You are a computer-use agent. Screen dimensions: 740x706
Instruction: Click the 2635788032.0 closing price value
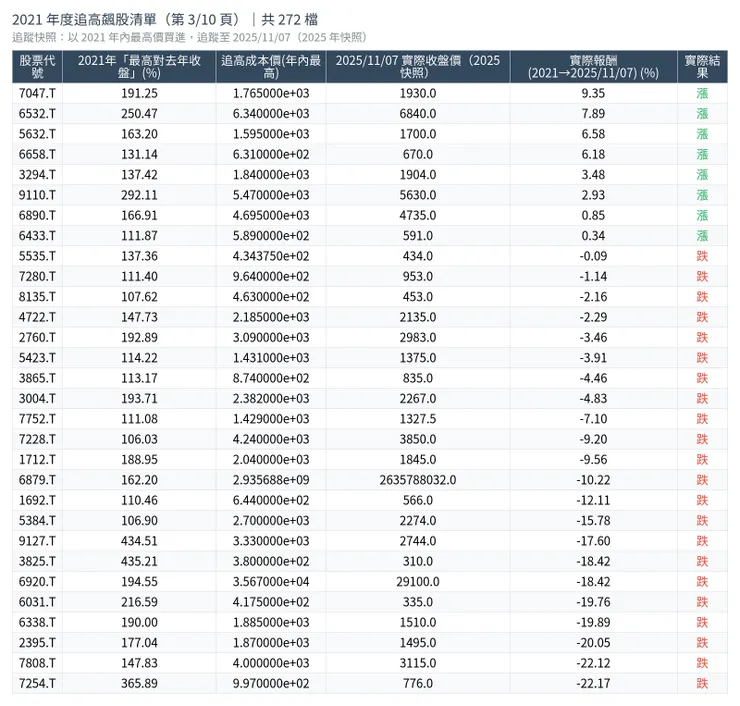(418, 480)
